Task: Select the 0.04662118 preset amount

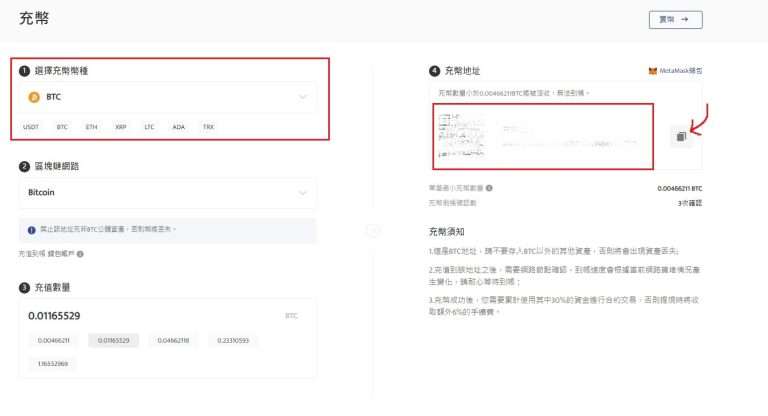Action: click(x=174, y=340)
